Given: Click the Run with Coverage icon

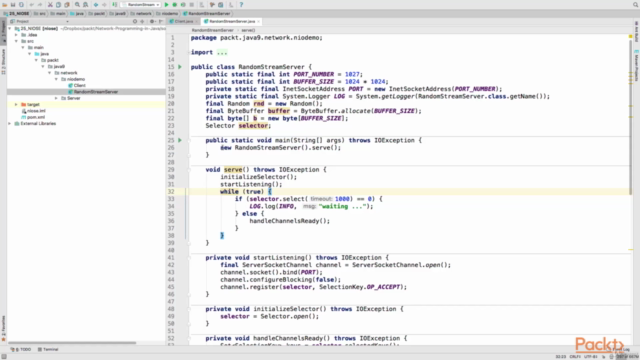Looking at the screenshot, I should pyautogui.click(x=183, y=4).
